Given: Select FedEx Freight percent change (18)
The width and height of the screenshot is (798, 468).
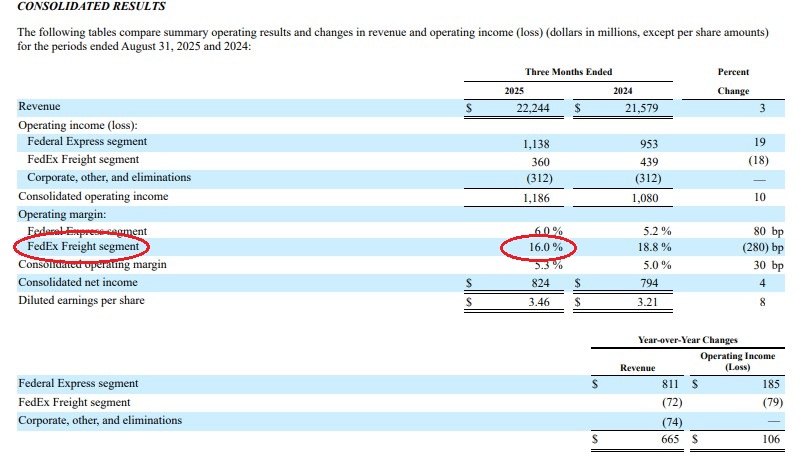Looking at the screenshot, I should click(x=758, y=160).
